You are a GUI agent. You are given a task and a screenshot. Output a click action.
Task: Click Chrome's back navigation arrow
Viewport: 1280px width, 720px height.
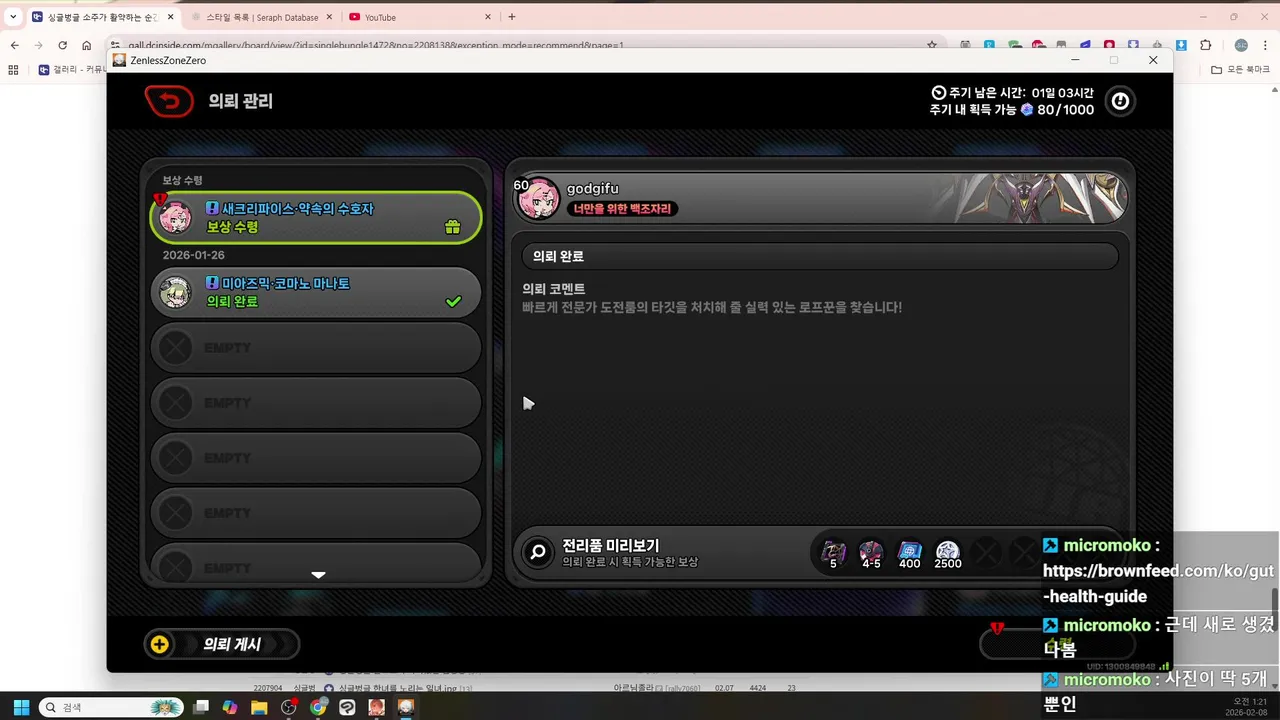click(x=15, y=45)
